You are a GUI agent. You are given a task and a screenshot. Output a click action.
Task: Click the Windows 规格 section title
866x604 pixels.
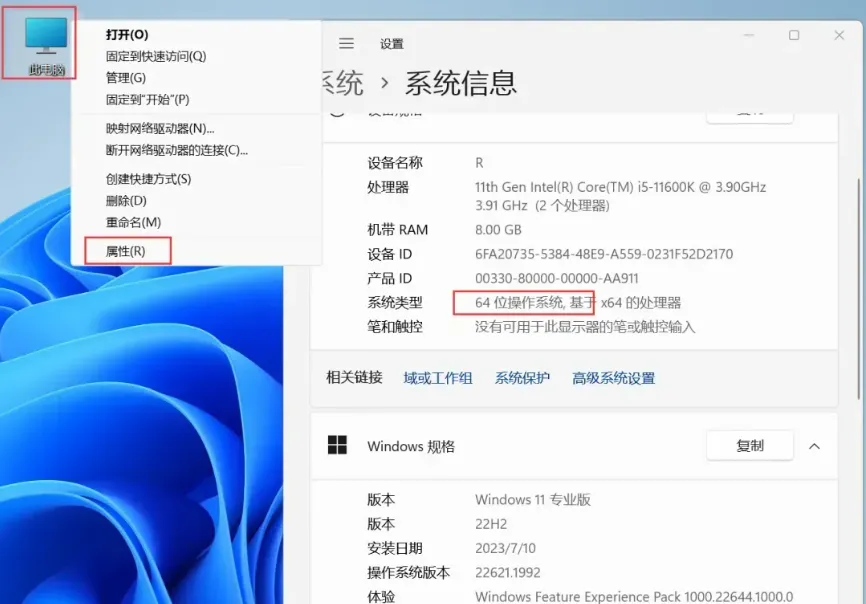pyautogui.click(x=411, y=446)
